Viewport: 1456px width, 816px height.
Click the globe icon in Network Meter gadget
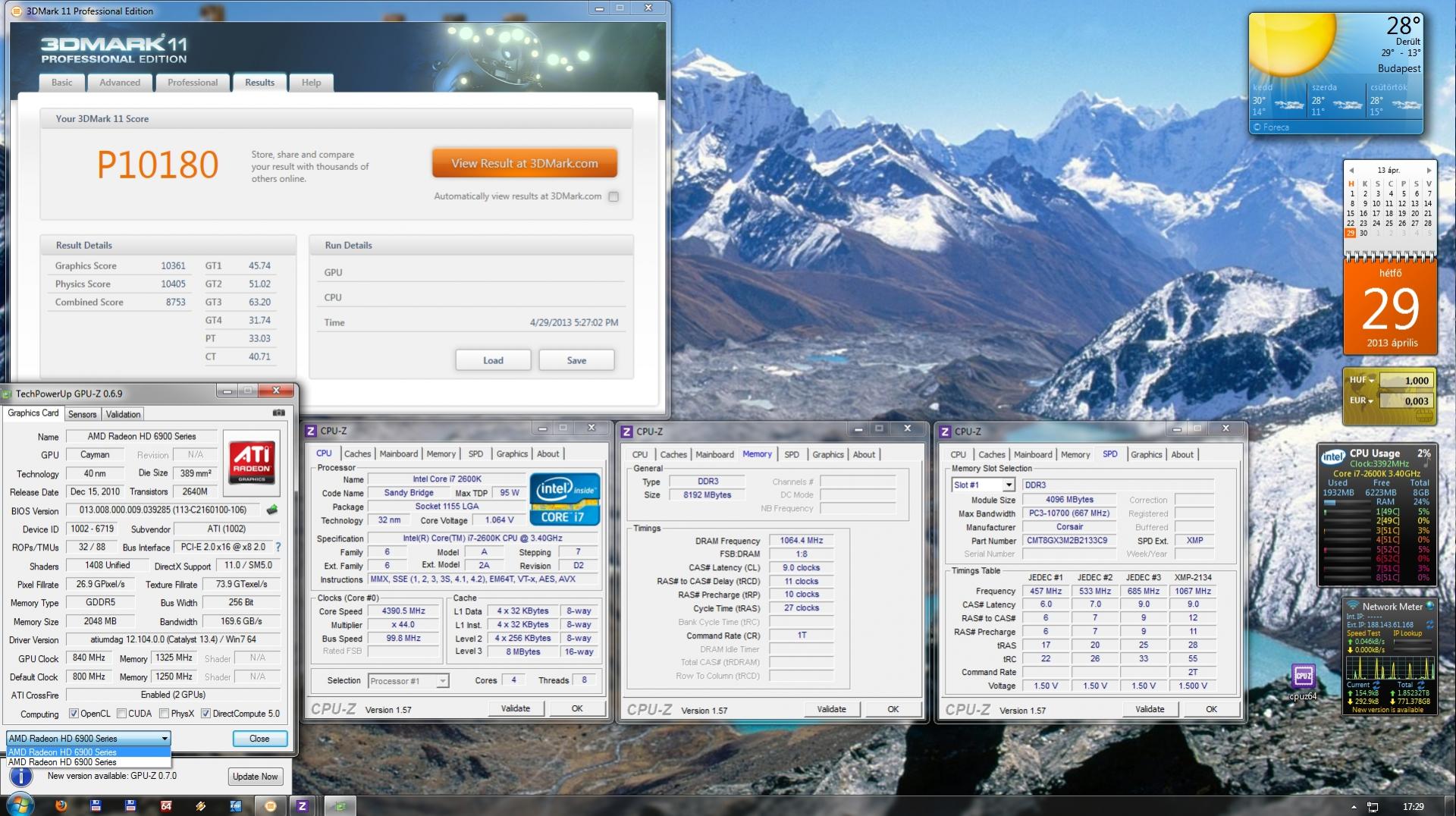(1429, 606)
